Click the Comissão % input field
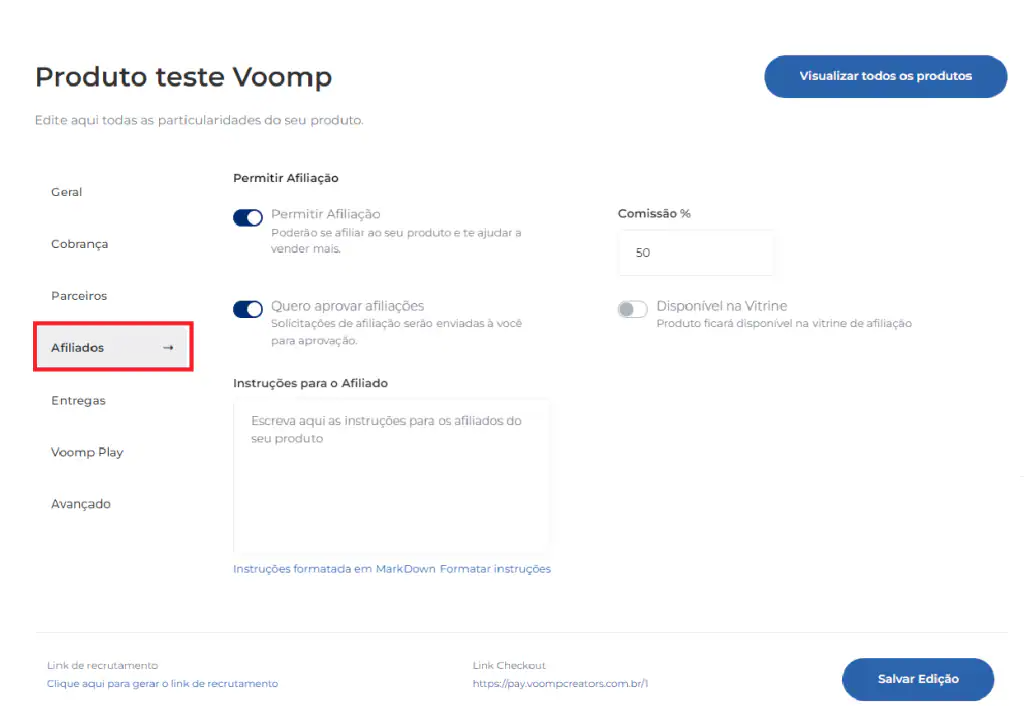Viewport: 1024px width, 706px height. point(696,253)
